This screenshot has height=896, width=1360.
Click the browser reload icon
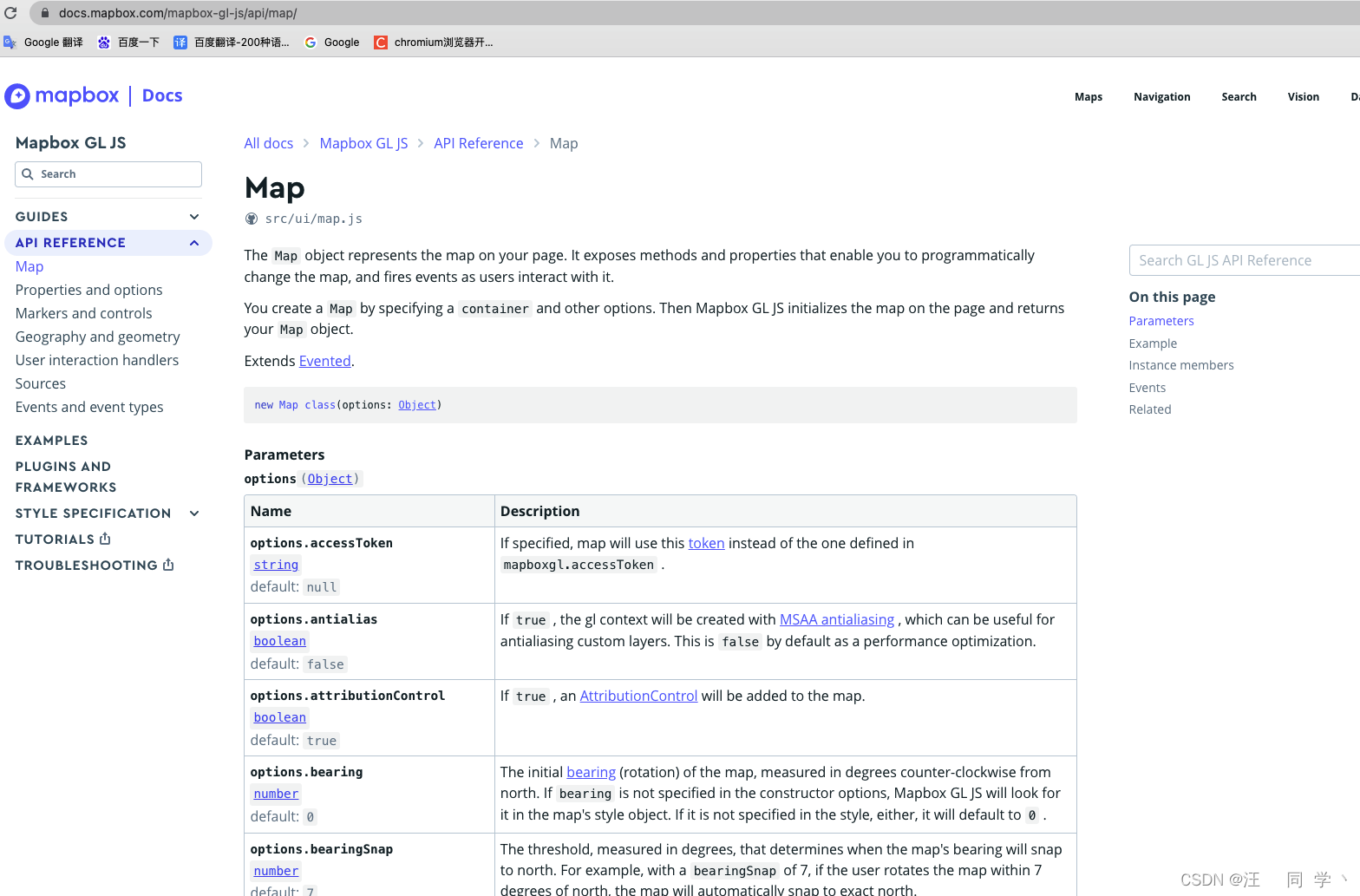coord(10,13)
